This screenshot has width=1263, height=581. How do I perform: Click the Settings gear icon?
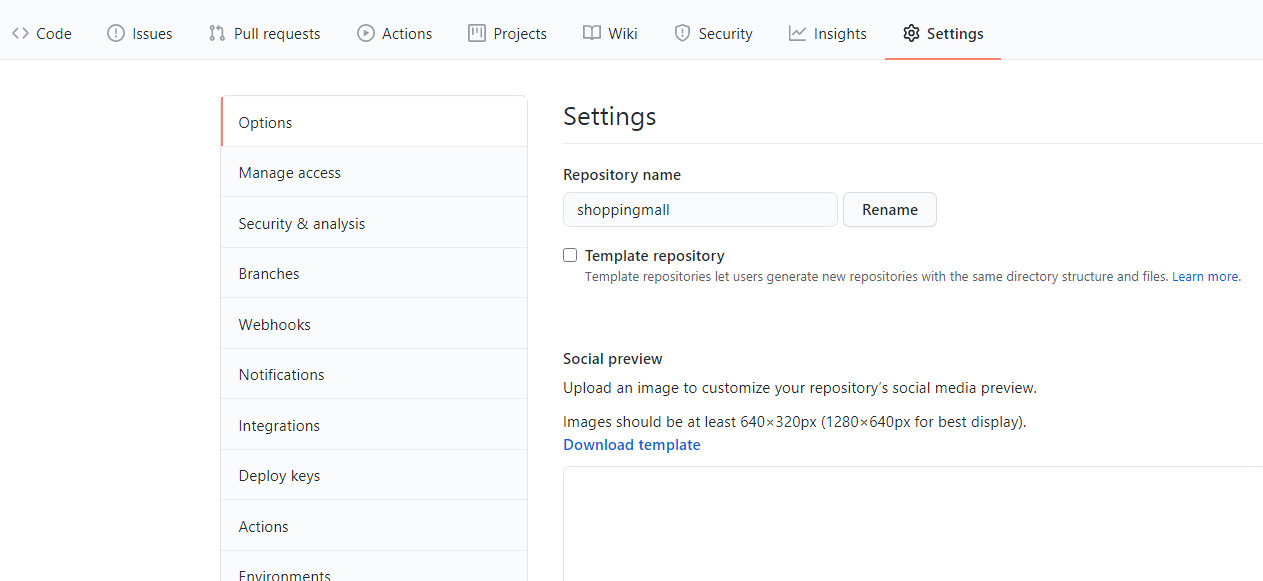pyautogui.click(x=911, y=34)
